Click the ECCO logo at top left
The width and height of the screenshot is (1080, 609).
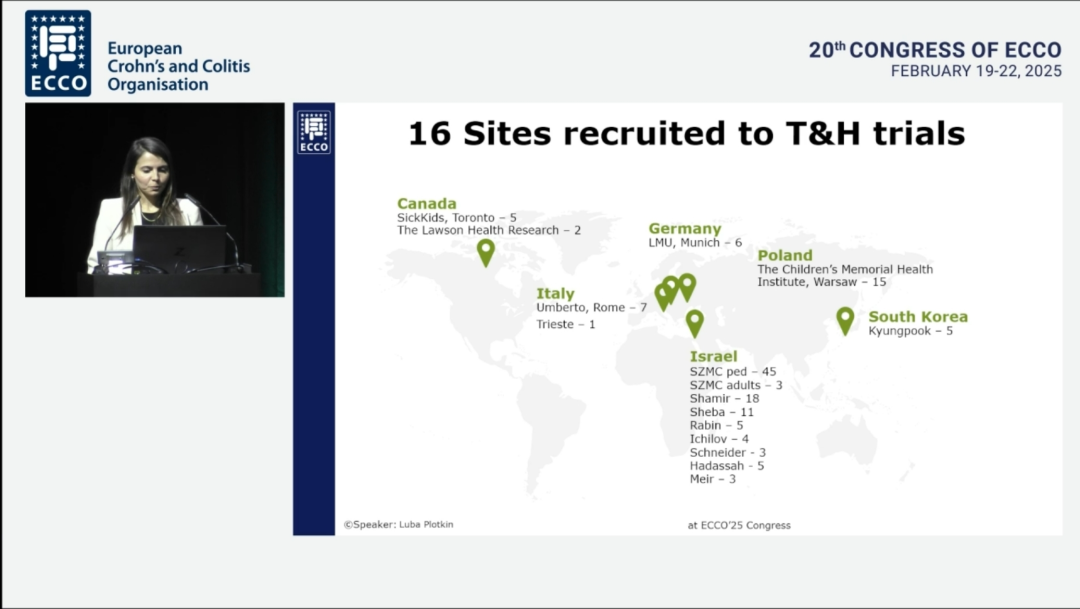click(58, 53)
